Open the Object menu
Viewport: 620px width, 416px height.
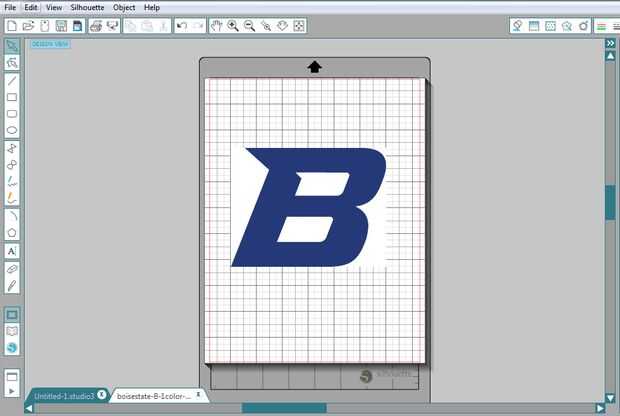(124, 8)
